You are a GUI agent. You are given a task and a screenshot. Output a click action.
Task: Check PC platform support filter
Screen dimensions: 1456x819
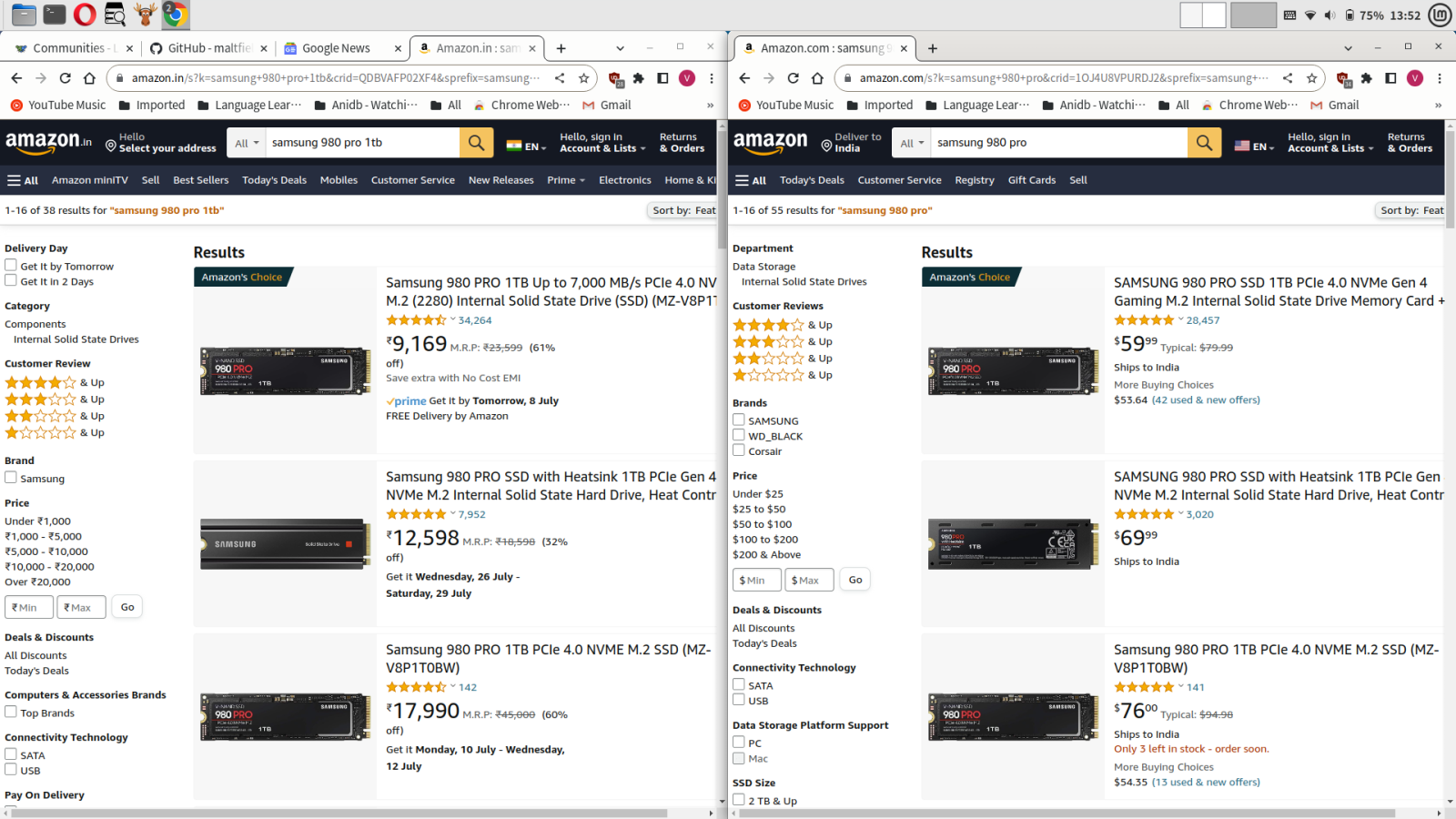[739, 743]
